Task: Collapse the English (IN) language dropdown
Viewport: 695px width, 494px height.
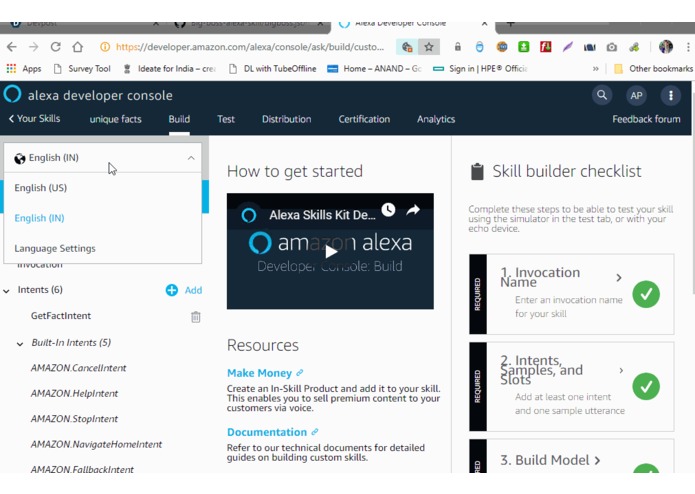Action: [191, 158]
